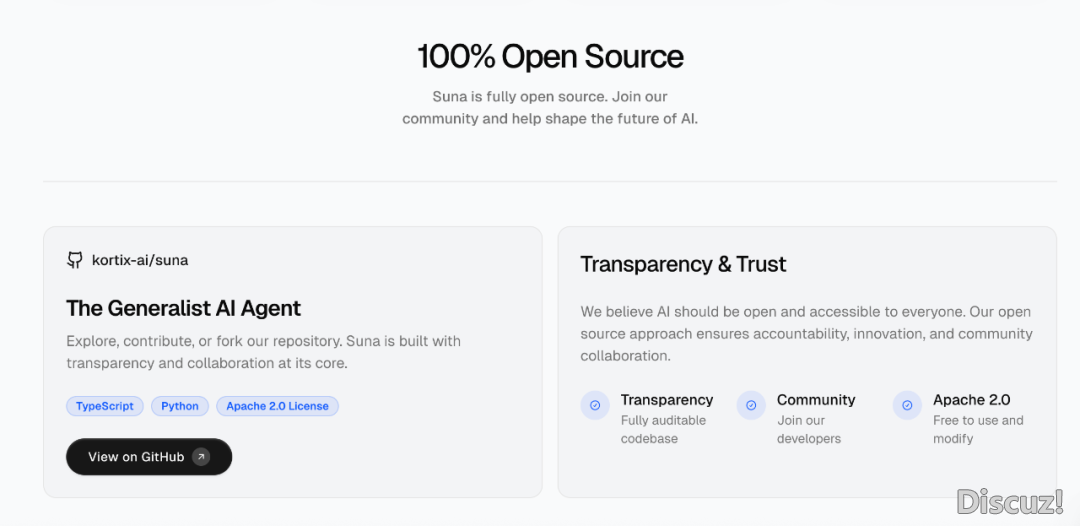Click the checkmark icon next to Transparency
Screen dimensions: 1080x526
pyautogui.click(x=595, y=405)
